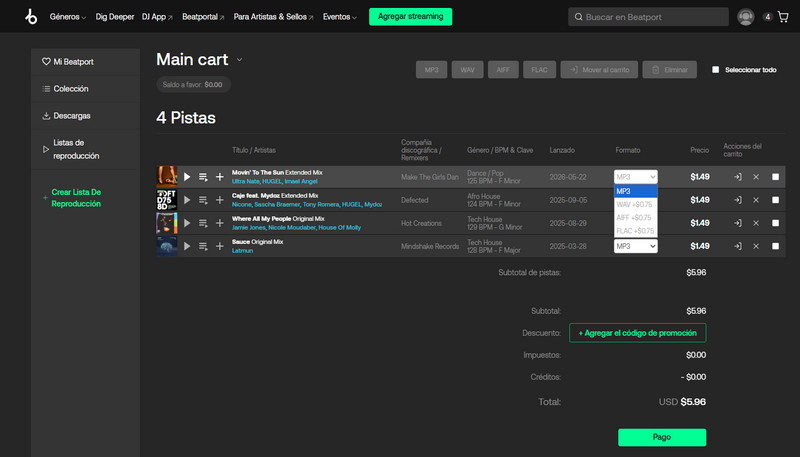Remove Caje feat. Mydoz from cart
The image size is (800, 457).
[x=756, y=200]
